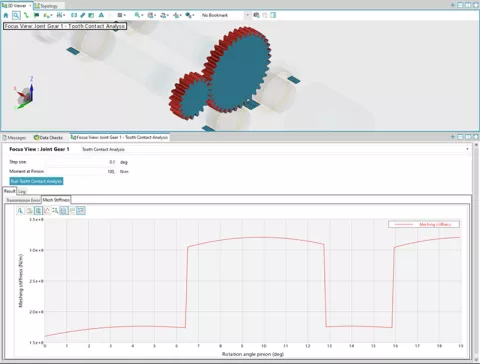Click the green flag icon in 3D toolbar
The height and width of the screenshot is (364, 480).
(36, 15)
